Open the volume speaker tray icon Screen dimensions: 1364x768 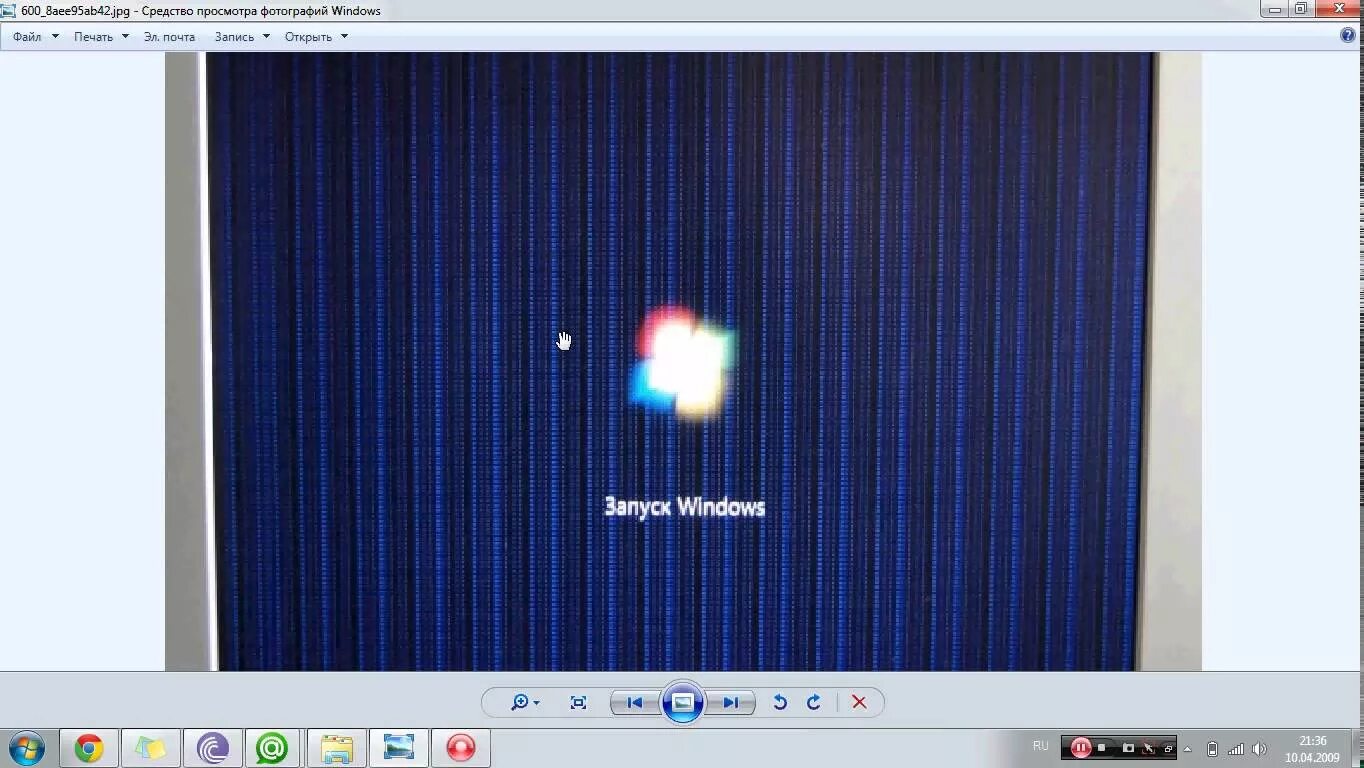point(1259,748)
